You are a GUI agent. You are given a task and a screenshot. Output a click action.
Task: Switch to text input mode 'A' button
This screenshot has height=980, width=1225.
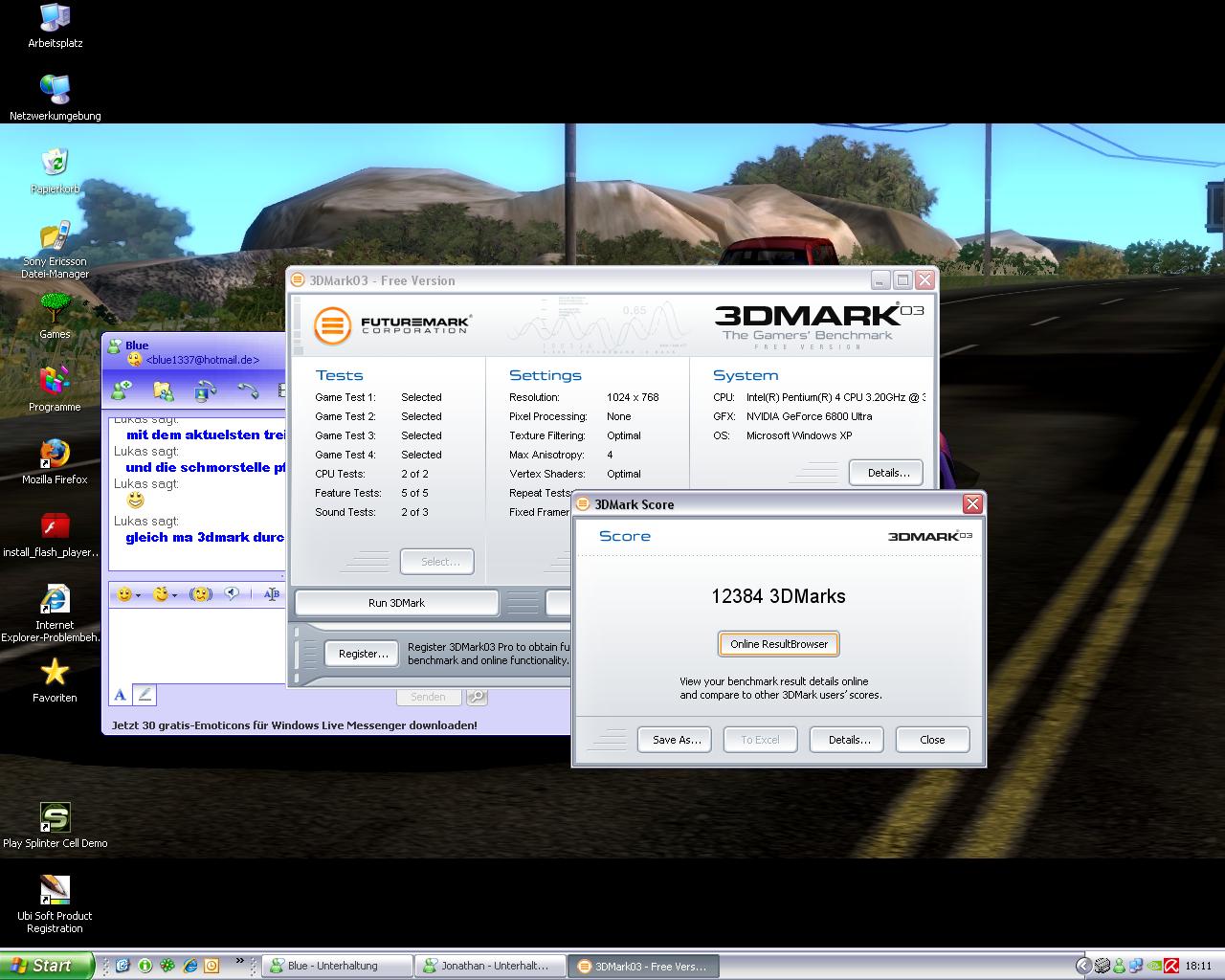pyautogui.click(x=121, y=695)
